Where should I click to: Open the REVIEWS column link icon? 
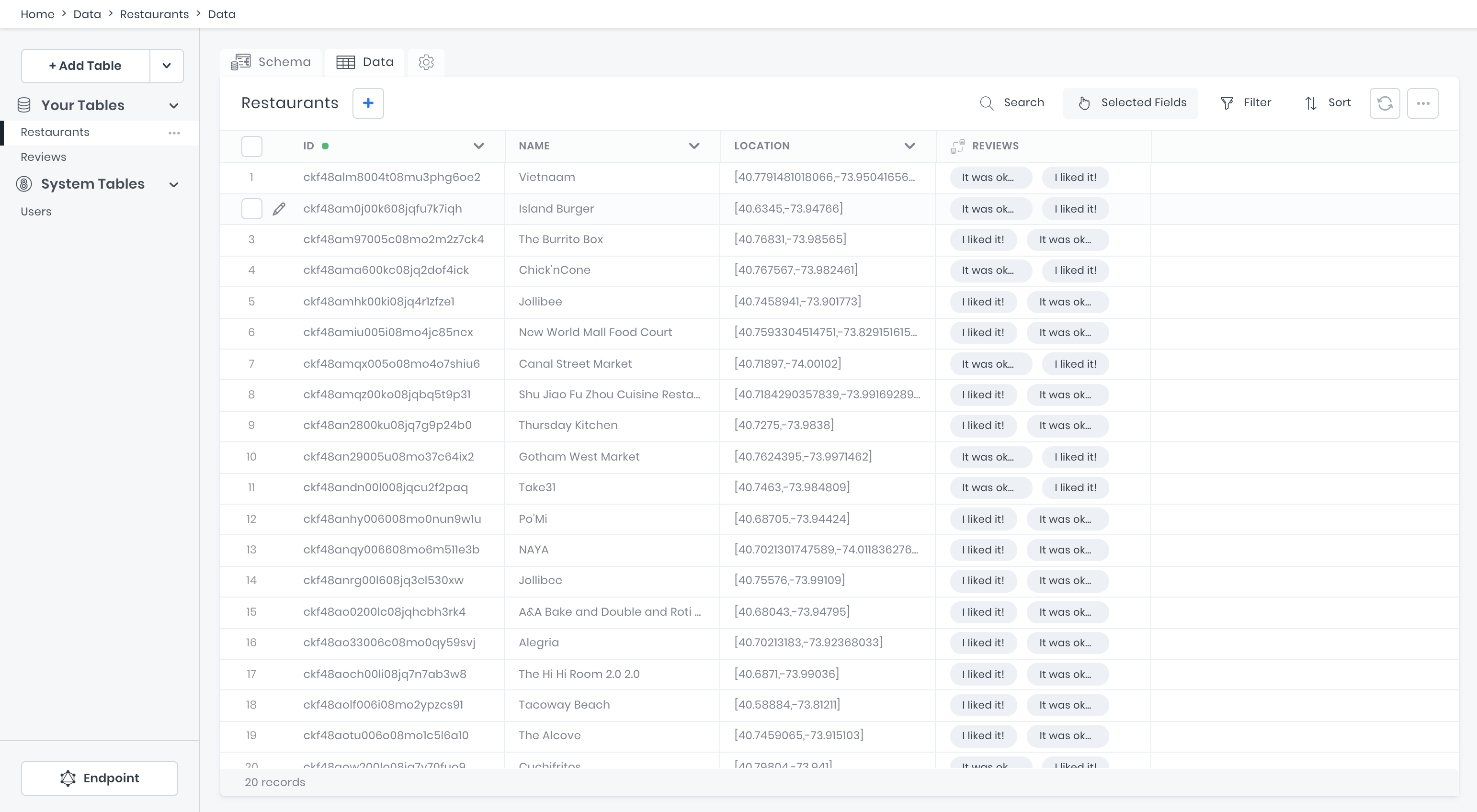pyautogui.click(x=957, y=146)
